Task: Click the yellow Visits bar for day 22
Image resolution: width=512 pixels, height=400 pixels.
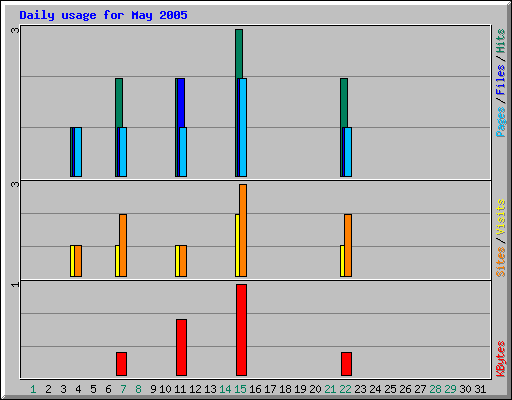Action: click(x=342, y=261)
